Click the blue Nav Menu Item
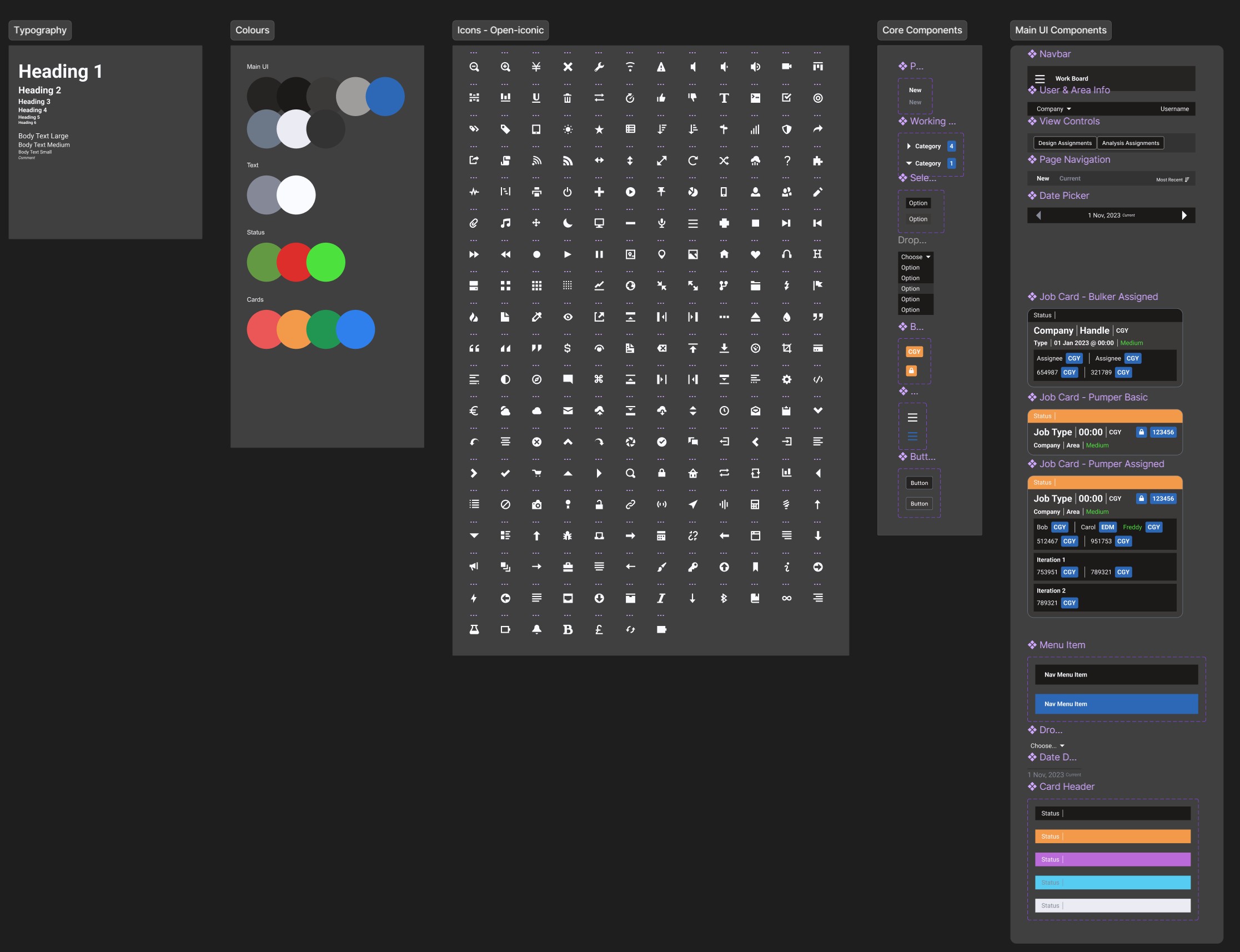Viewport: 1240px width, 952px height. coord(1116,704)
